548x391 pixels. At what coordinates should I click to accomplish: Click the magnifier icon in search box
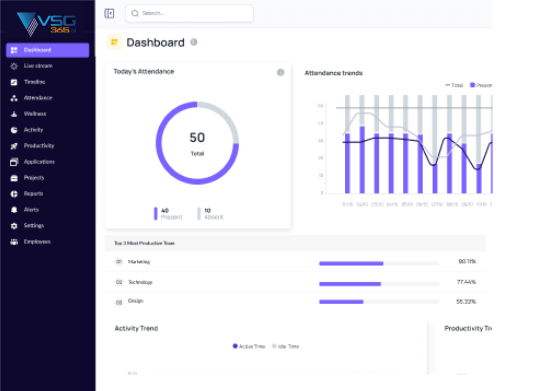click(135, 13)
